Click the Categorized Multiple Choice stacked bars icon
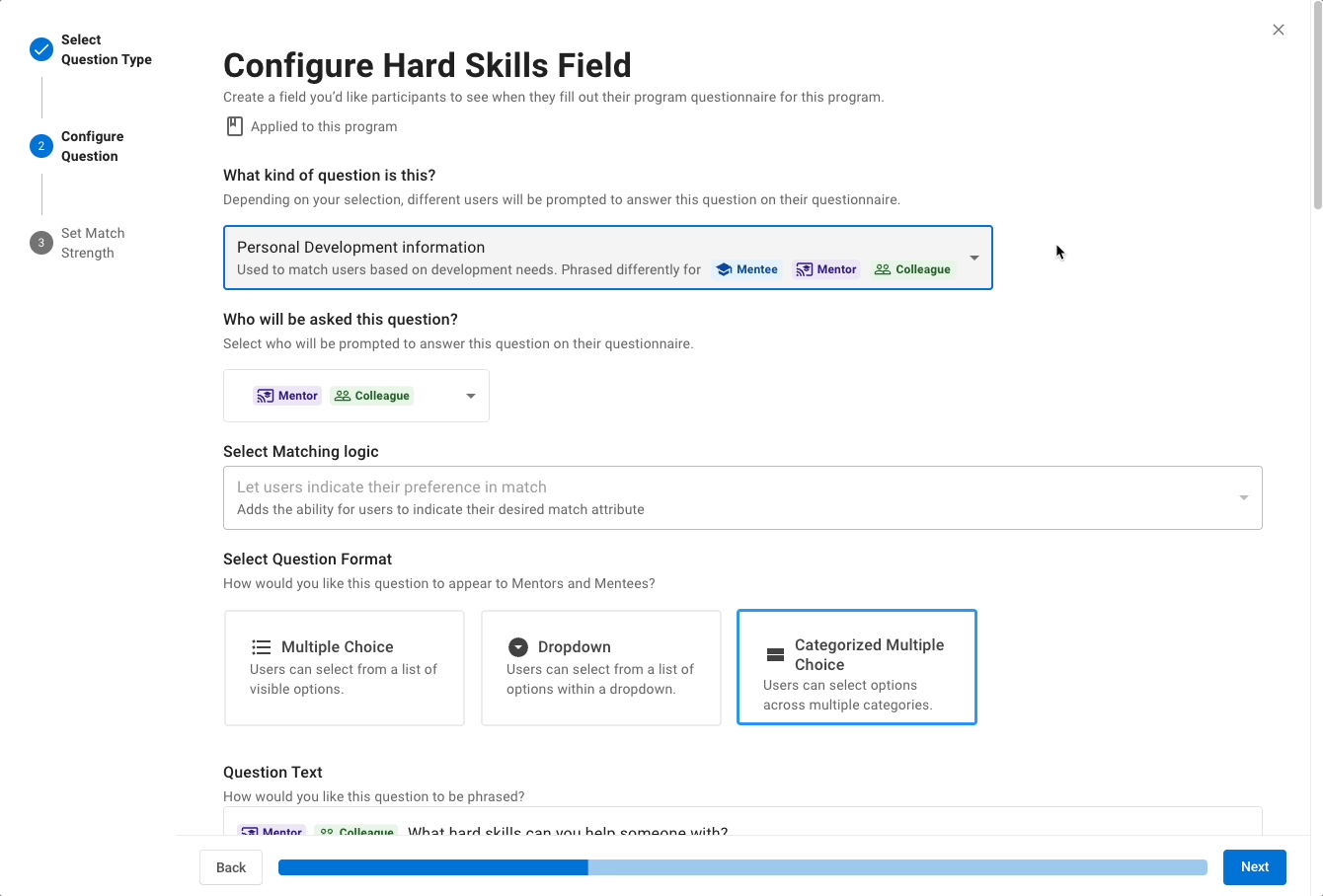The width and height of the screenshot is (1323, 896). tap(775, 655)
